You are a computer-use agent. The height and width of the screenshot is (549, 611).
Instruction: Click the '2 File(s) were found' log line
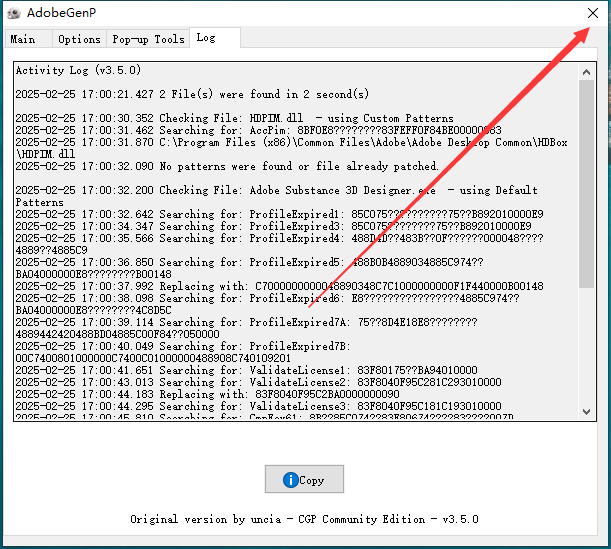[x=192, y=94]
